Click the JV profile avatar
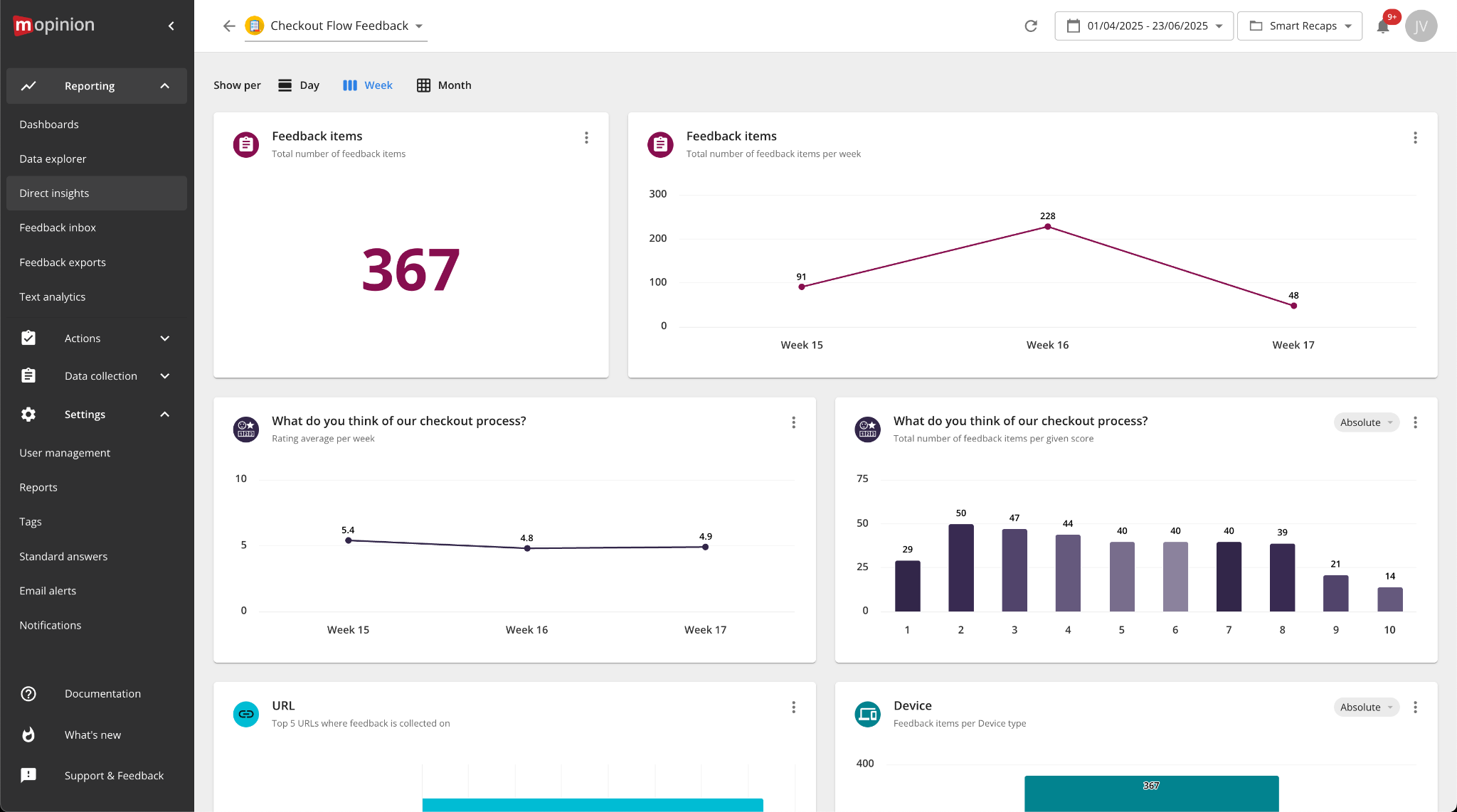Image resolution: width=1457 pixels, height=812 pixels. pyautogui.click(x=1421, y=26)
